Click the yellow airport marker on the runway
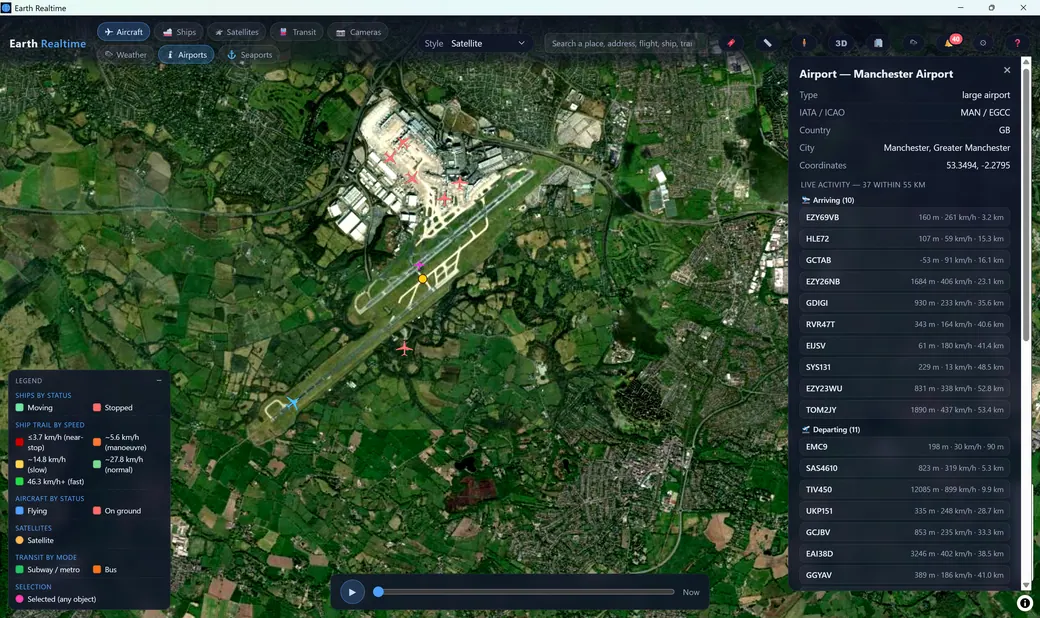The width and height of the screenshot is (1040, 618). coord(422,279)
